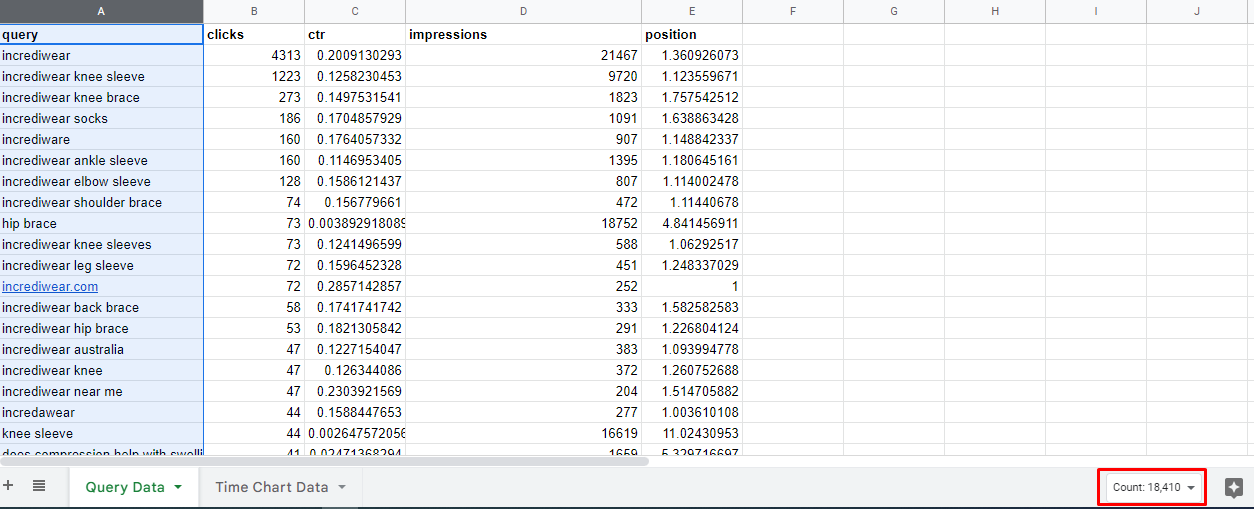Select the 'incrediwear hip brace' cell
Viewport: 1254px width, 509px height.
102,328
